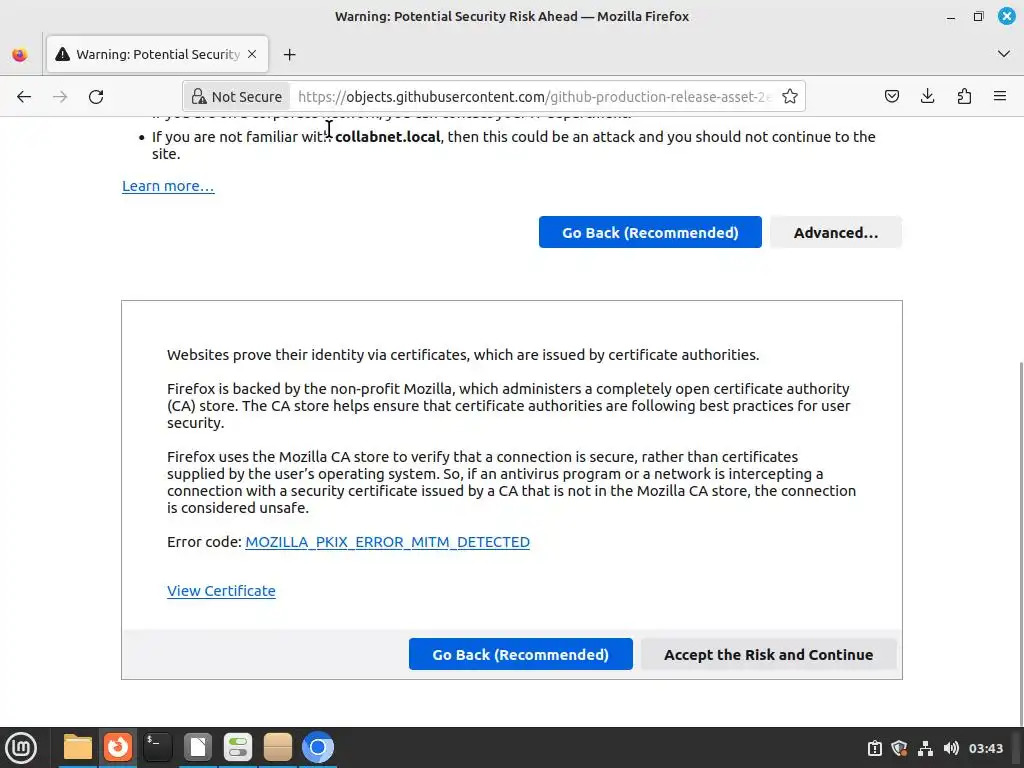The width and height of the screenshot is (1024, 768).
Task: Click the bold collabnet.local text
Action: (387, 136)
